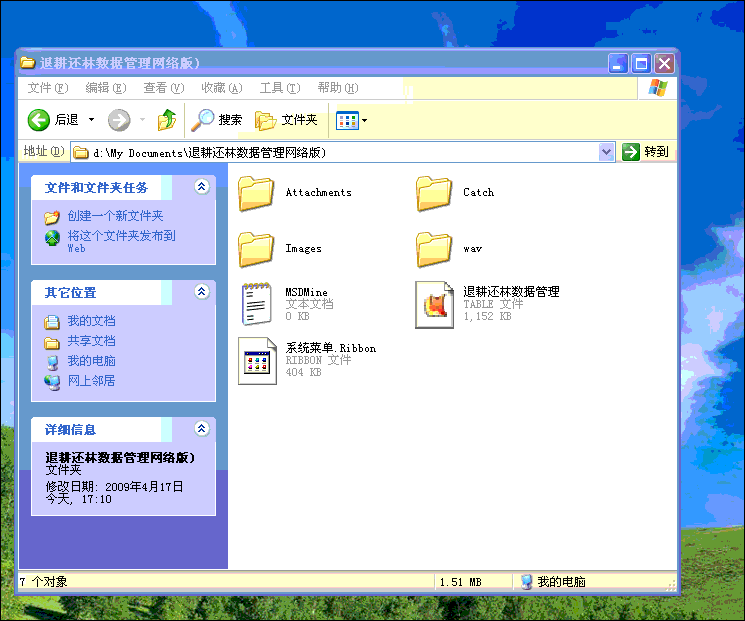Open the 查看(V) menu
Image resolution: width=745 pixels, height=621 pixels.
click(163, 88)
